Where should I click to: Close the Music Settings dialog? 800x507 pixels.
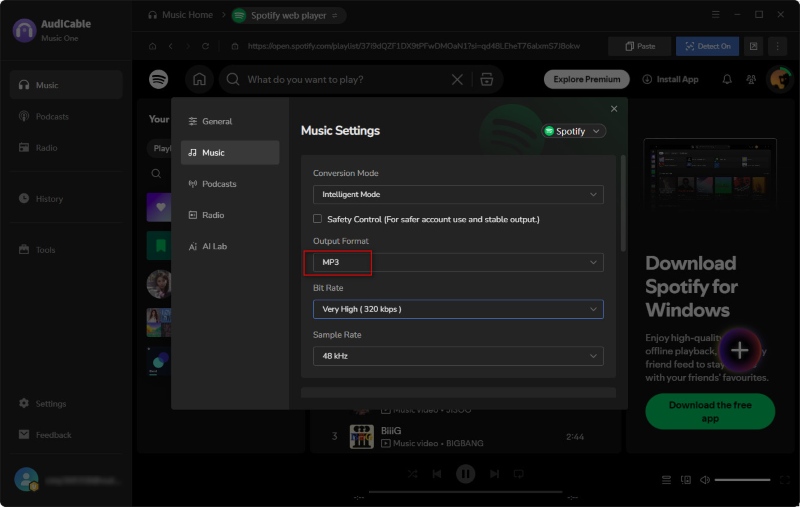click(614, 109)
